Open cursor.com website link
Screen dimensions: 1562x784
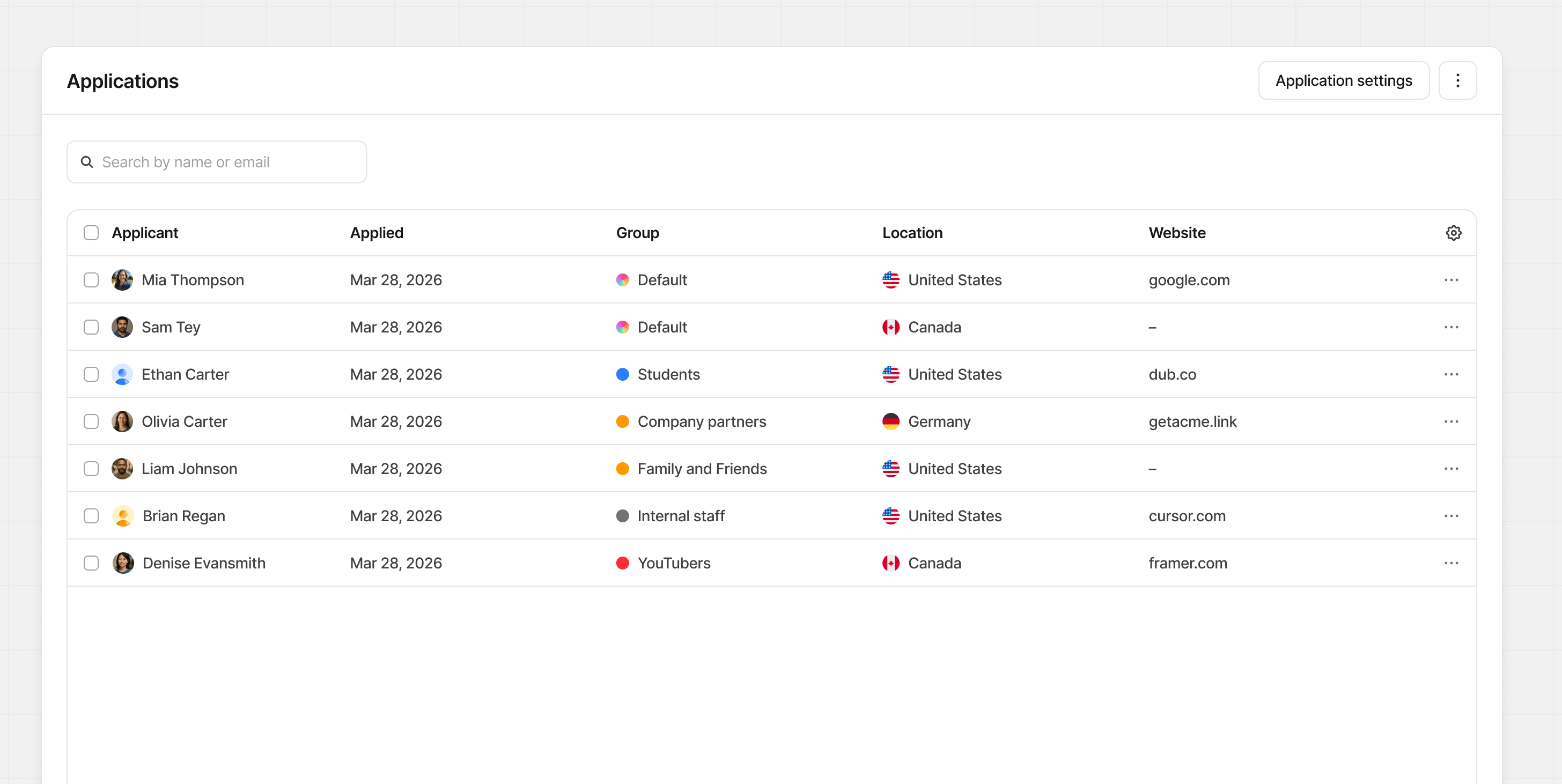[x=1187, y=516]
